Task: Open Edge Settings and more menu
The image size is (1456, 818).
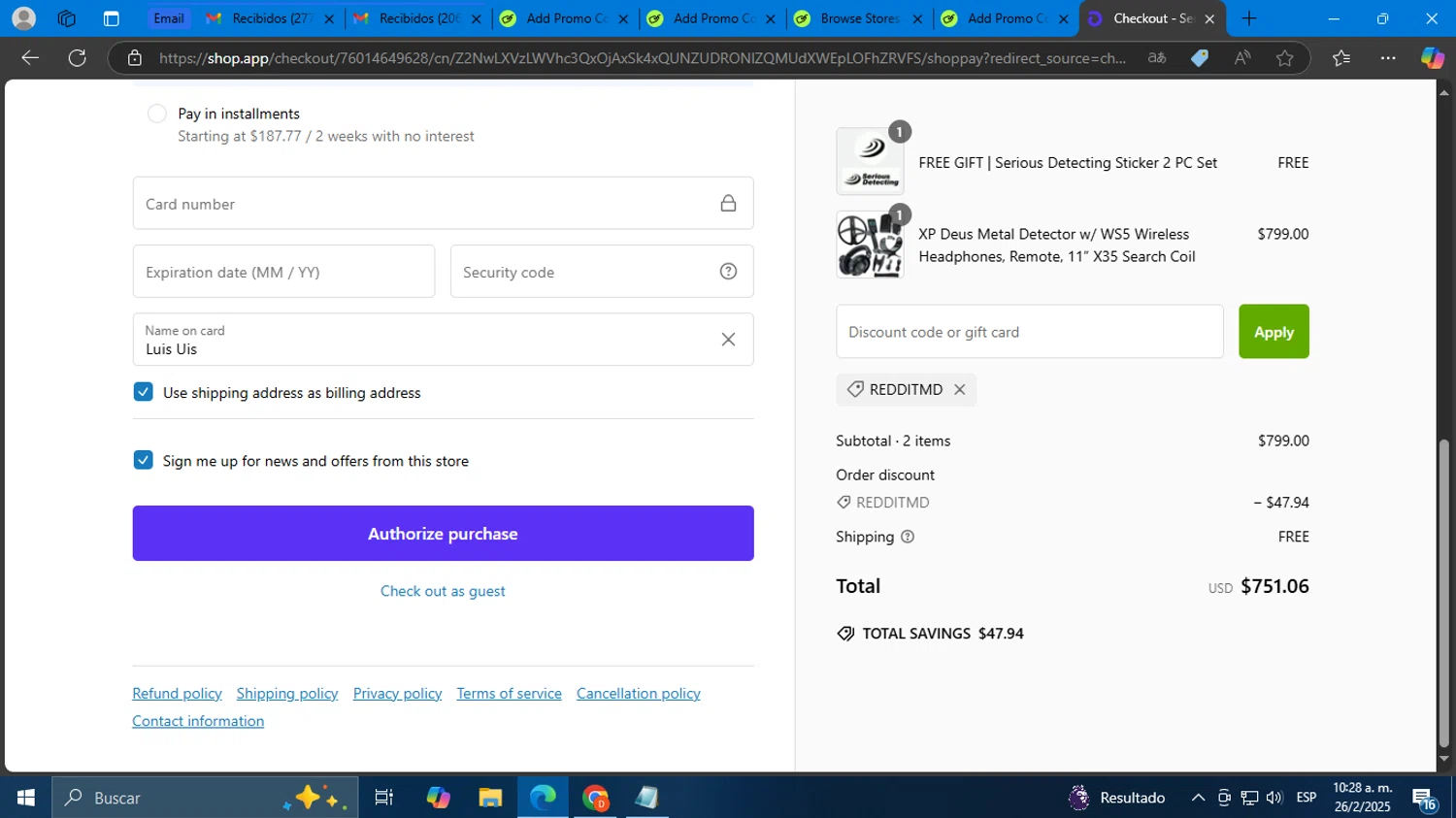Action: [x=1388, y=58]
